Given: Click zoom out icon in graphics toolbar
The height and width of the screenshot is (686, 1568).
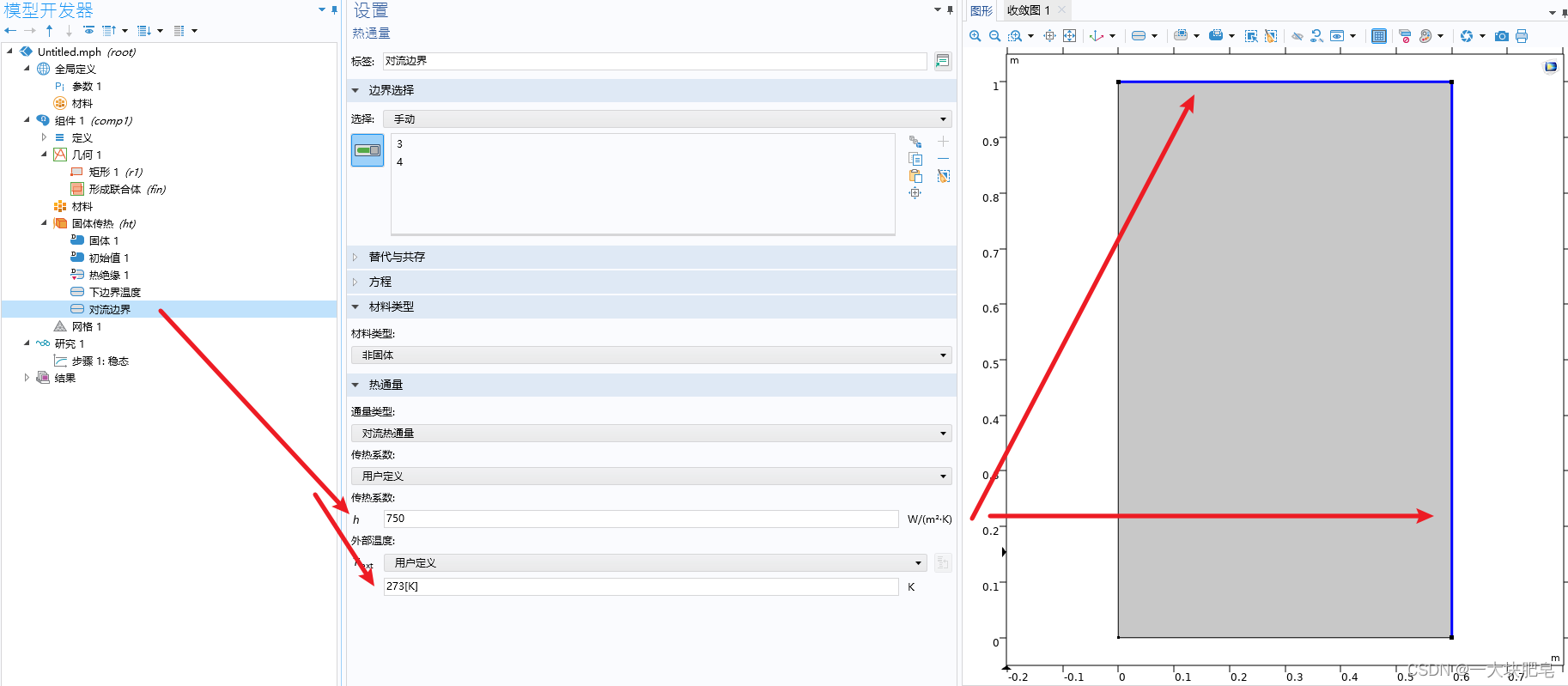Looking at the screenshot, I should [x=994, y=36].
